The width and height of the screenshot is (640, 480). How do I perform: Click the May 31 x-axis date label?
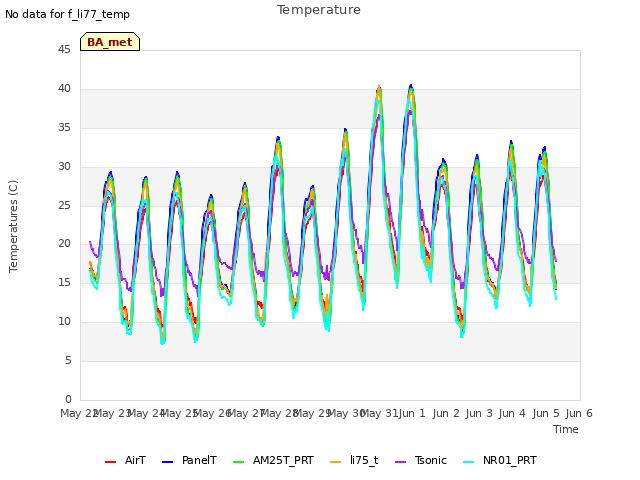coord(380,413)
